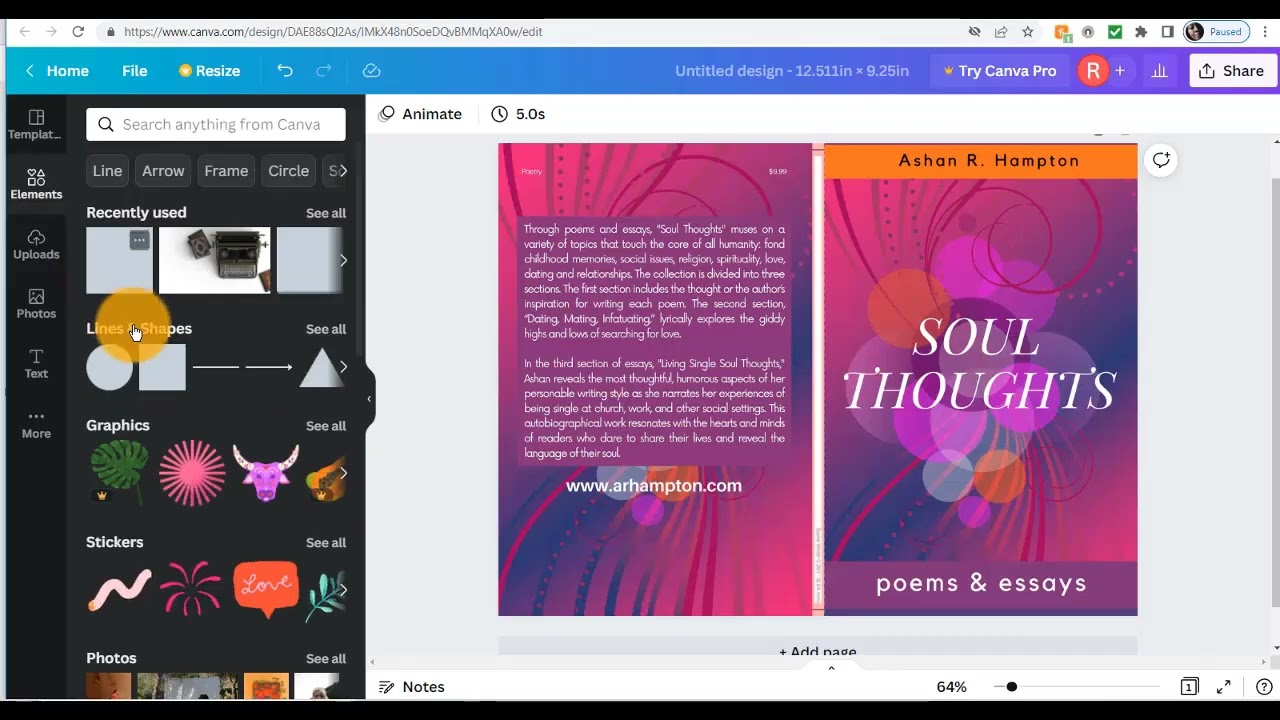Select the Frame suggestion chip

226,171
